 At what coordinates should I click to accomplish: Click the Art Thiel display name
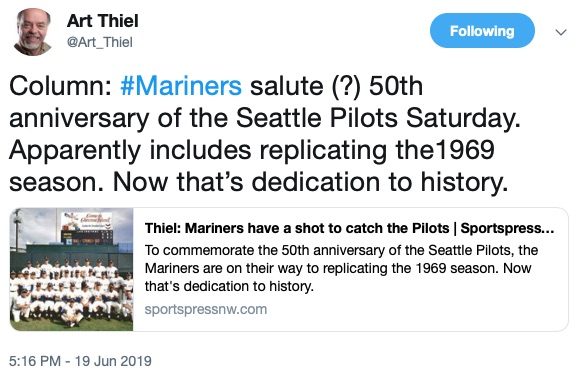coord(102,21)
